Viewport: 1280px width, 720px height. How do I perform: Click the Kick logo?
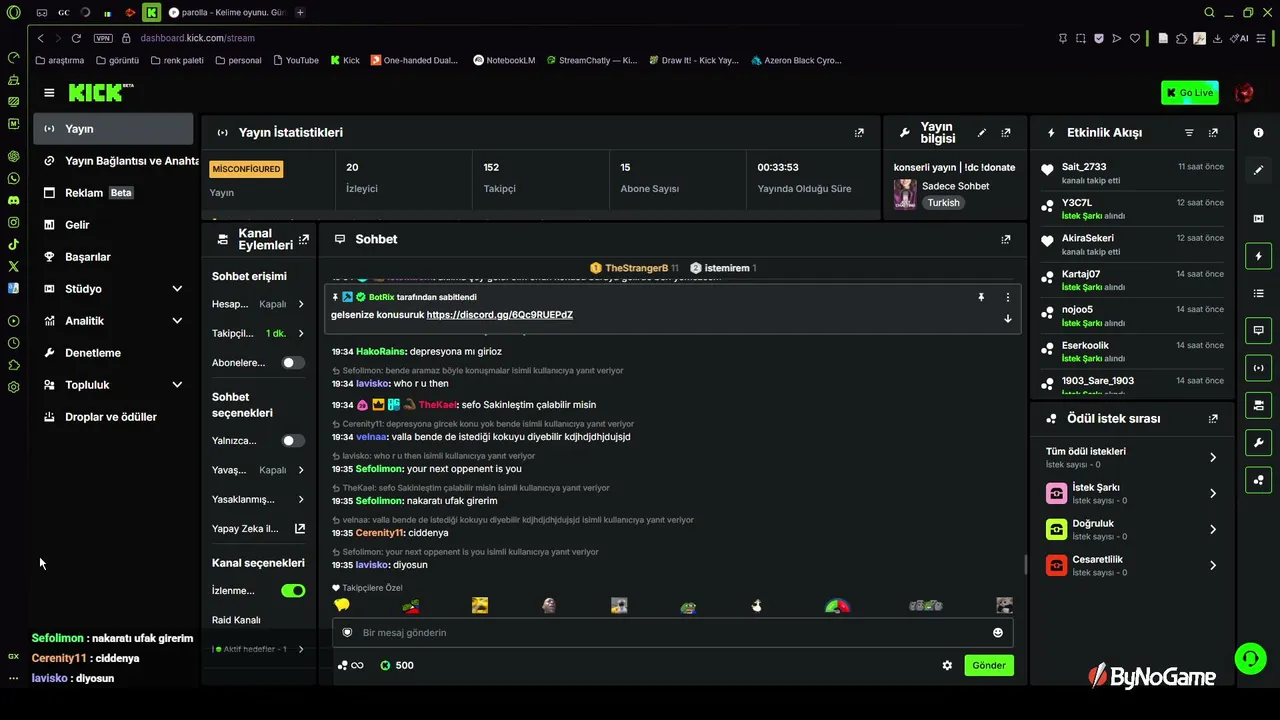(x=100, y=92)
